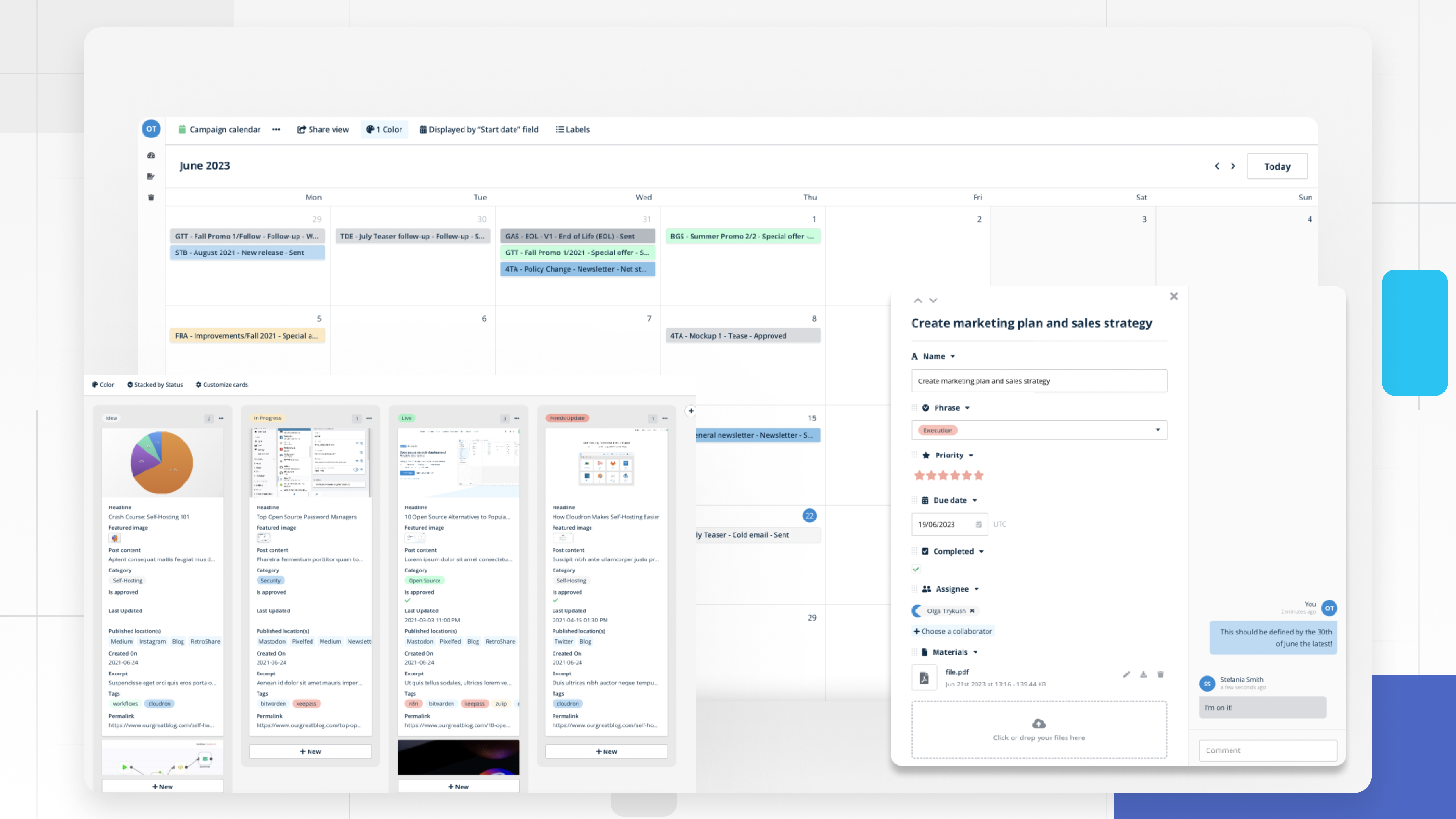Image resolution: width=1456 pixels, height=819 pixels.
Task: Click the download icon next to file.pdf
Action: (x=1143, y=674)
